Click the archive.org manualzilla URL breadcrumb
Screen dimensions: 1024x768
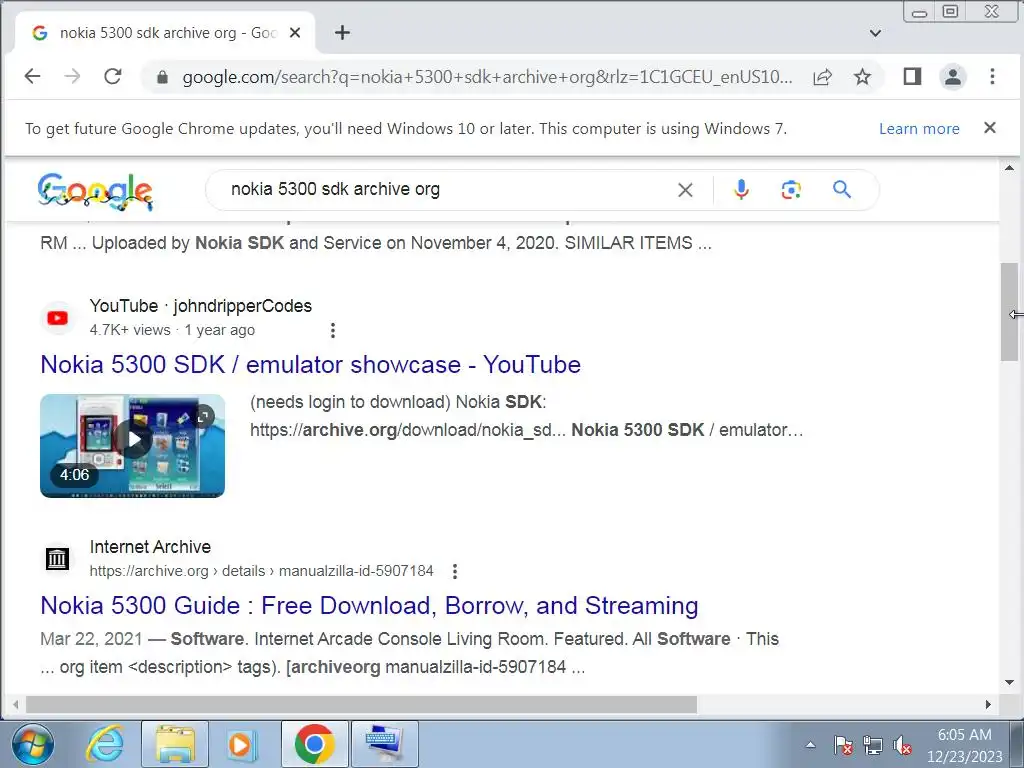[x=261, y=571]
